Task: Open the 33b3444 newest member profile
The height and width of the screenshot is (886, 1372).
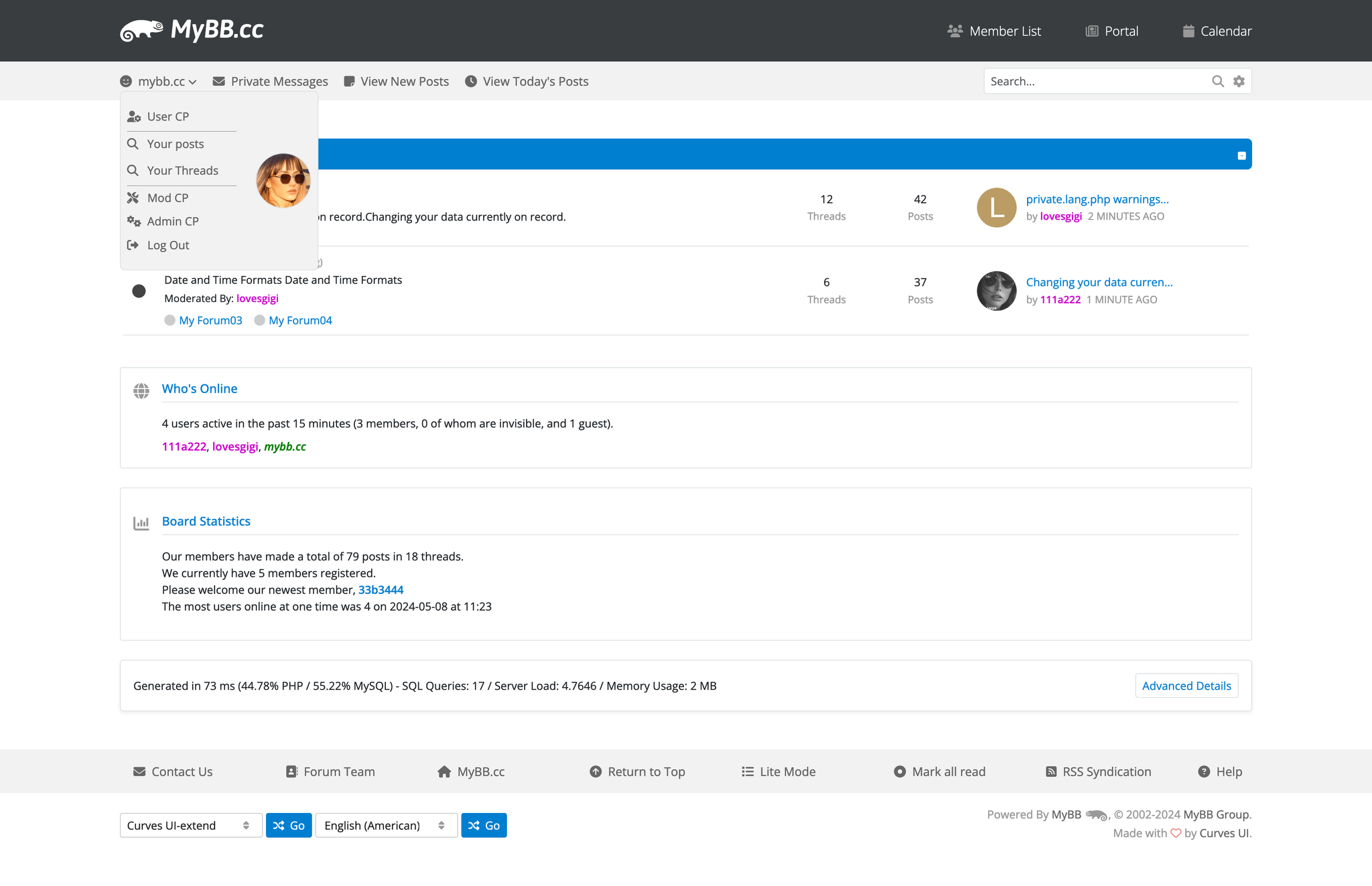Action: point(380,590)
